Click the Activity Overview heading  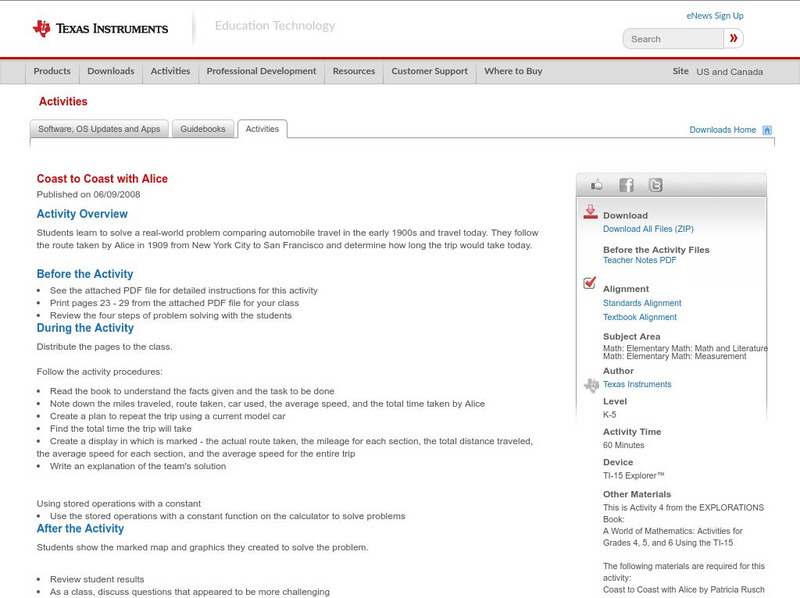[x=82, y=214]
